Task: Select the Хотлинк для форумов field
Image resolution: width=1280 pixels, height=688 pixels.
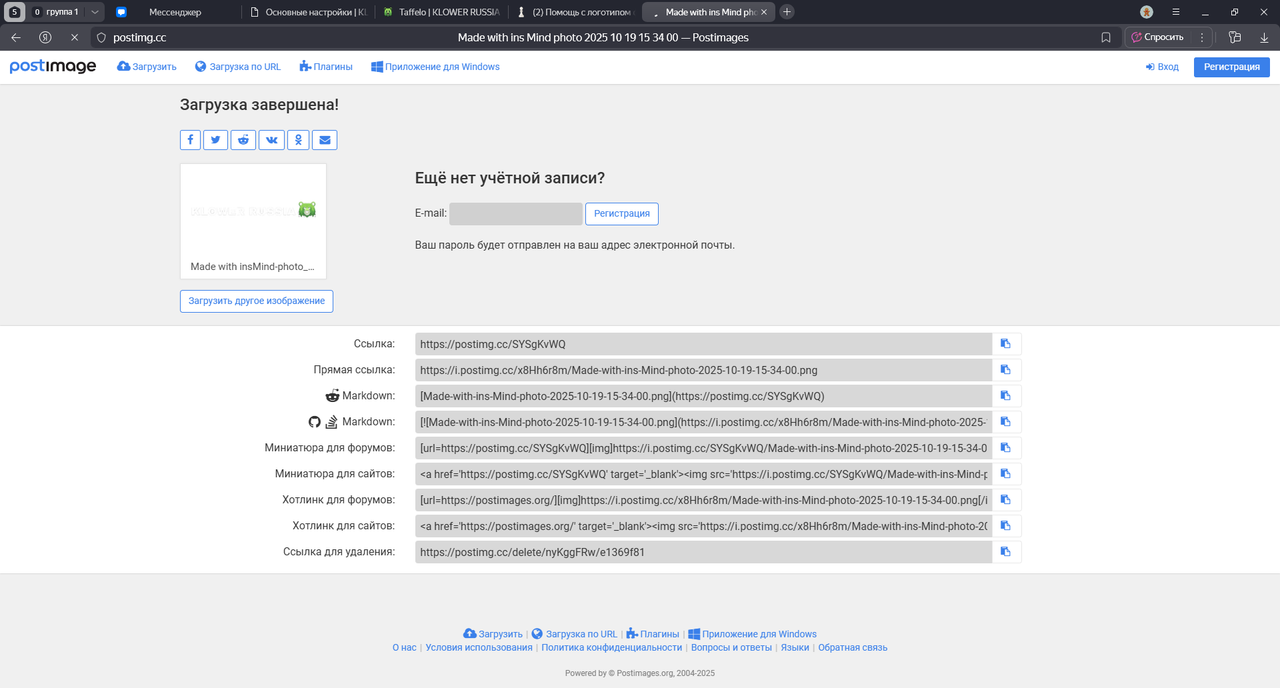Action: point(703,500)
